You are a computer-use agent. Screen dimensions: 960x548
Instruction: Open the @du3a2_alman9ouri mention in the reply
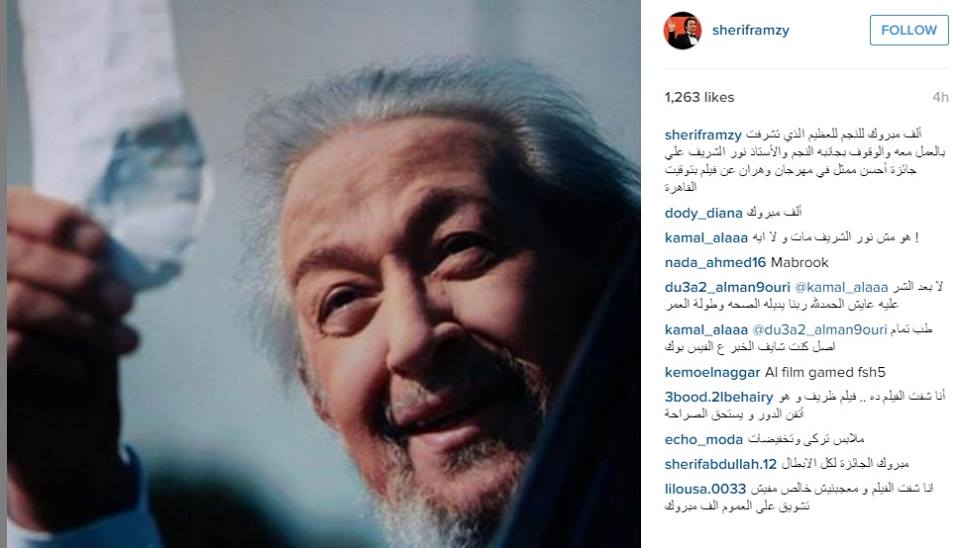[819, 330]
